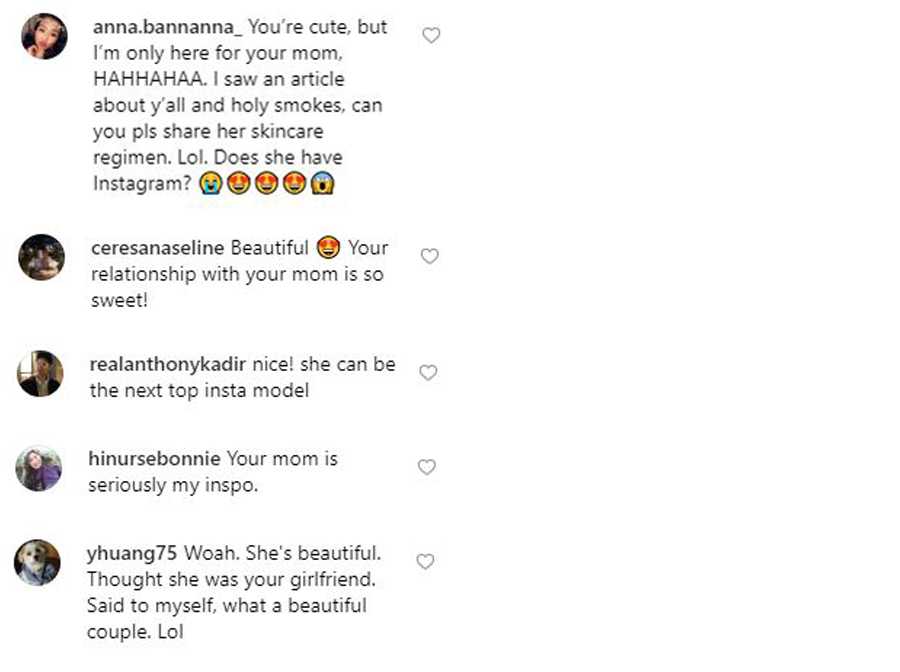Viewport: 900px width, 672px height.
Task: Open ceresanaseline's profile picture
Action: click(42, 257)
